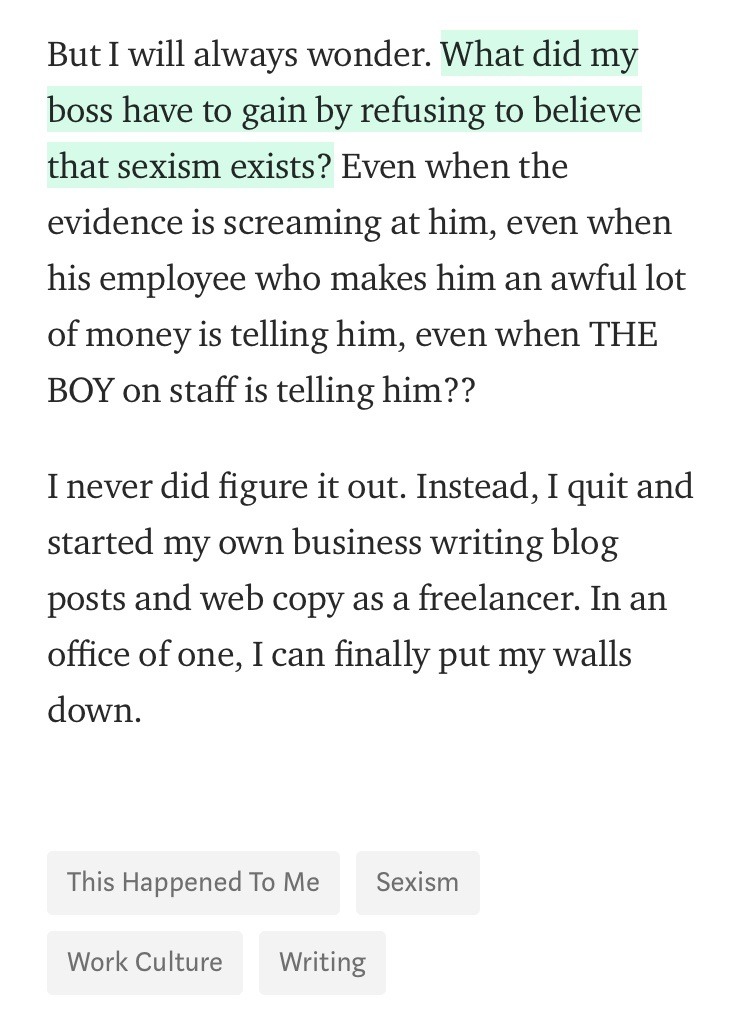748x1009 pixels.
Task: Tap the text "BOY on staff is telling him??"
Action: coord(261,390)
